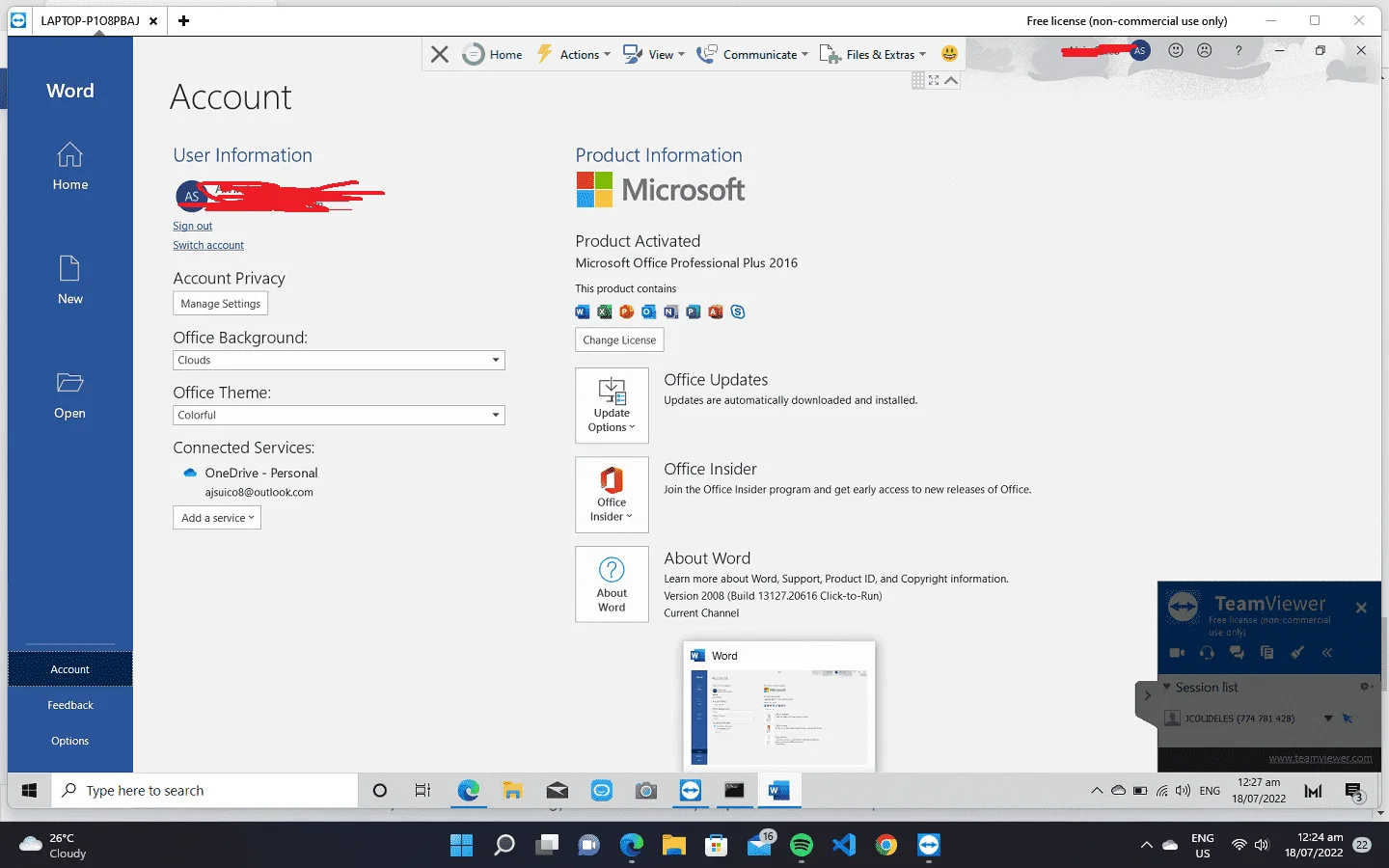This screenshot has width=1389, height=868.
Task: Open Google Chrome on the local taskbar
Action: pyautogui.click(x=885, y=846)
